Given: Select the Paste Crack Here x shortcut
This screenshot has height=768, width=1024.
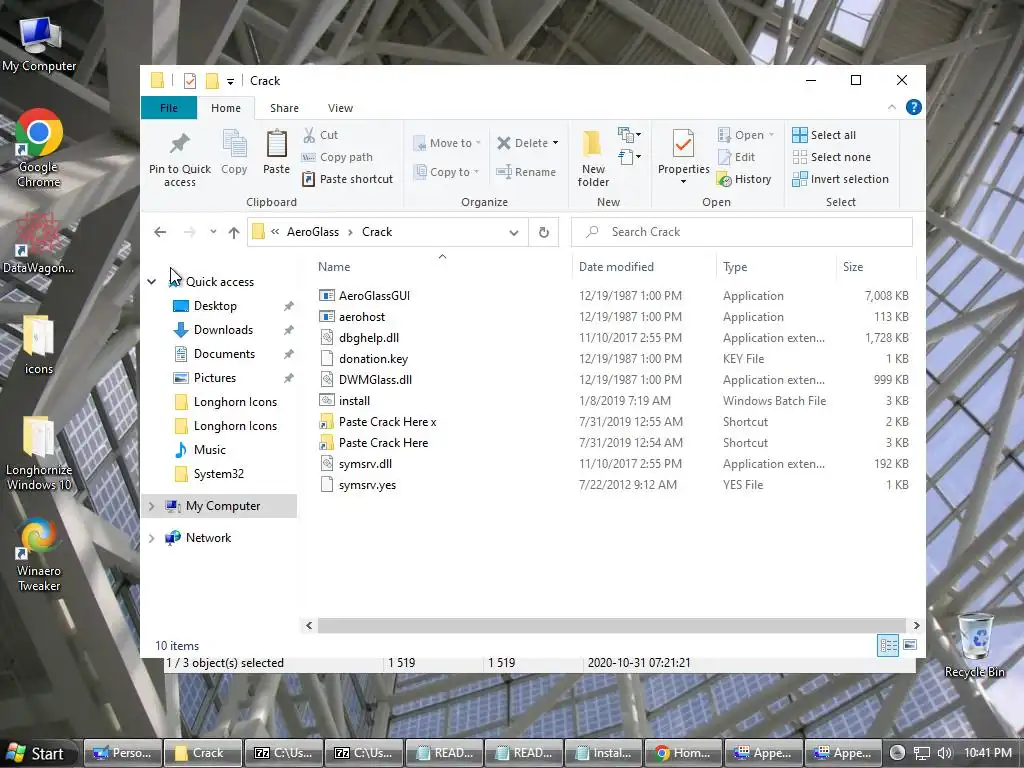Looking at the screenshot, I should point(387,422).
